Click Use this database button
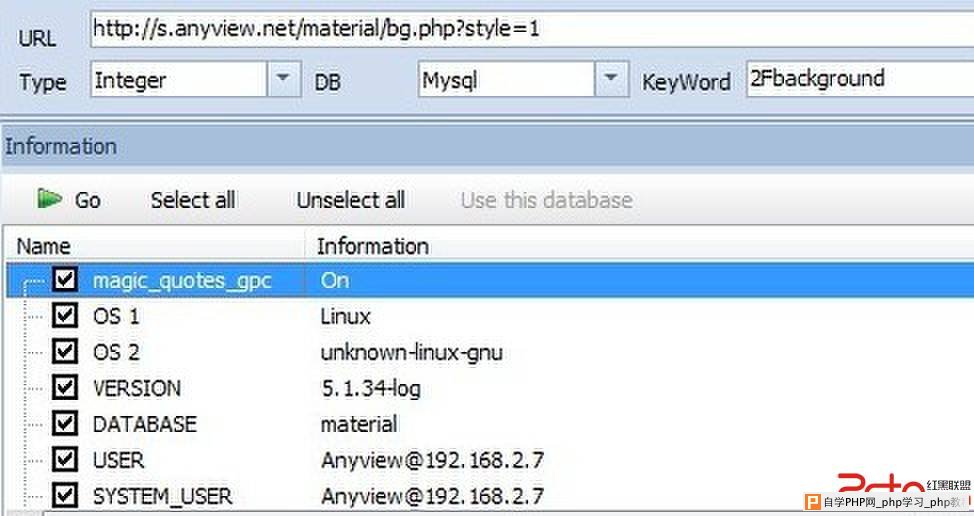 coord(547,200)
